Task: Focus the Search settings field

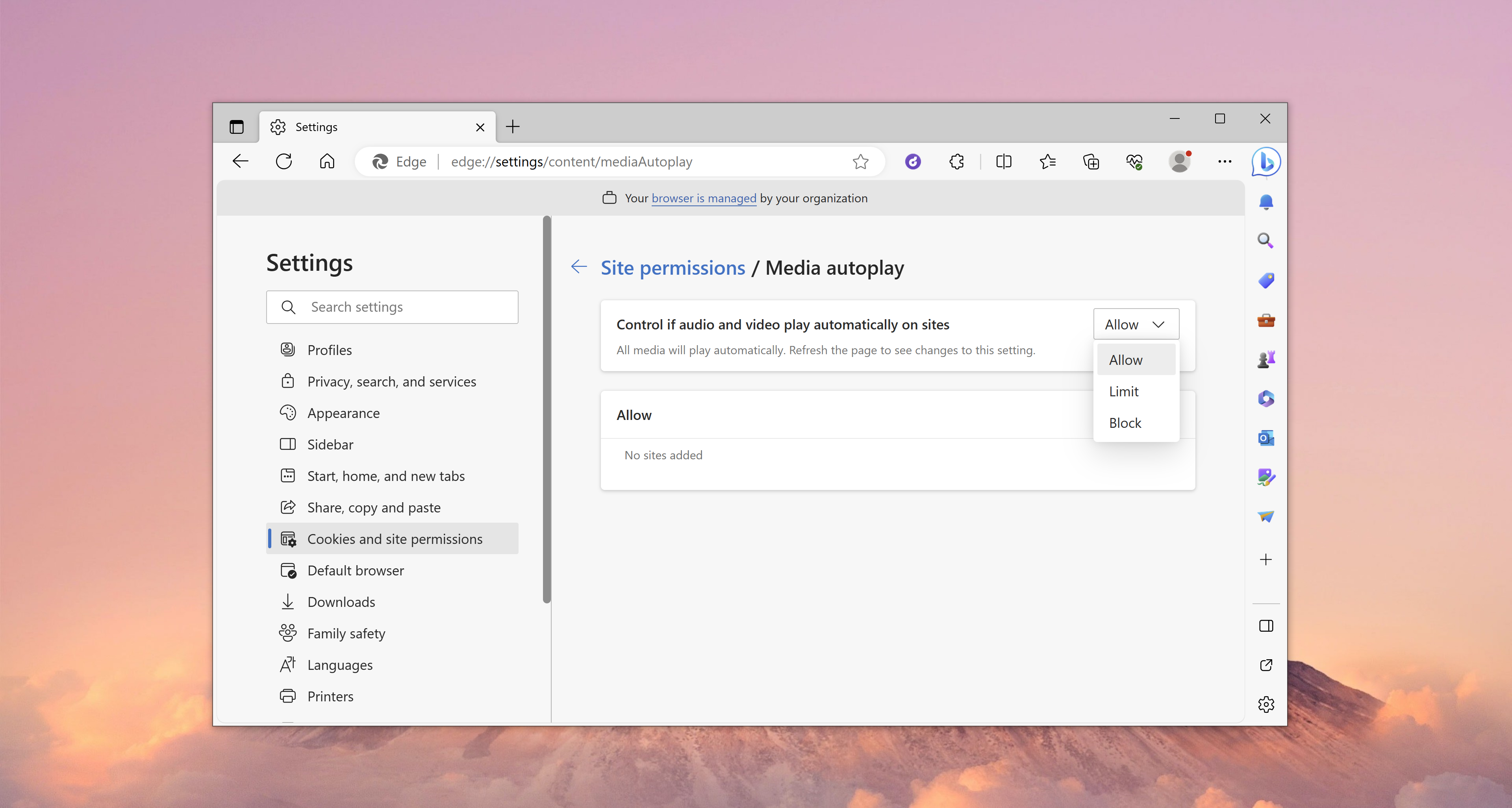Action: [405, 307]
